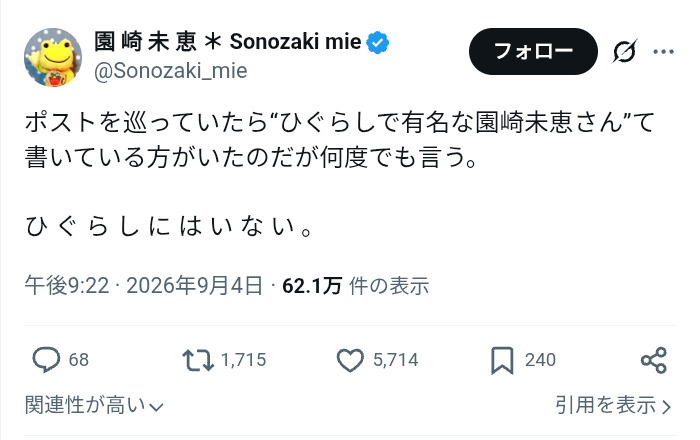The width and height of the screenshot is (700, 440).
Task: Open the share icon menu
Action: 654,360
